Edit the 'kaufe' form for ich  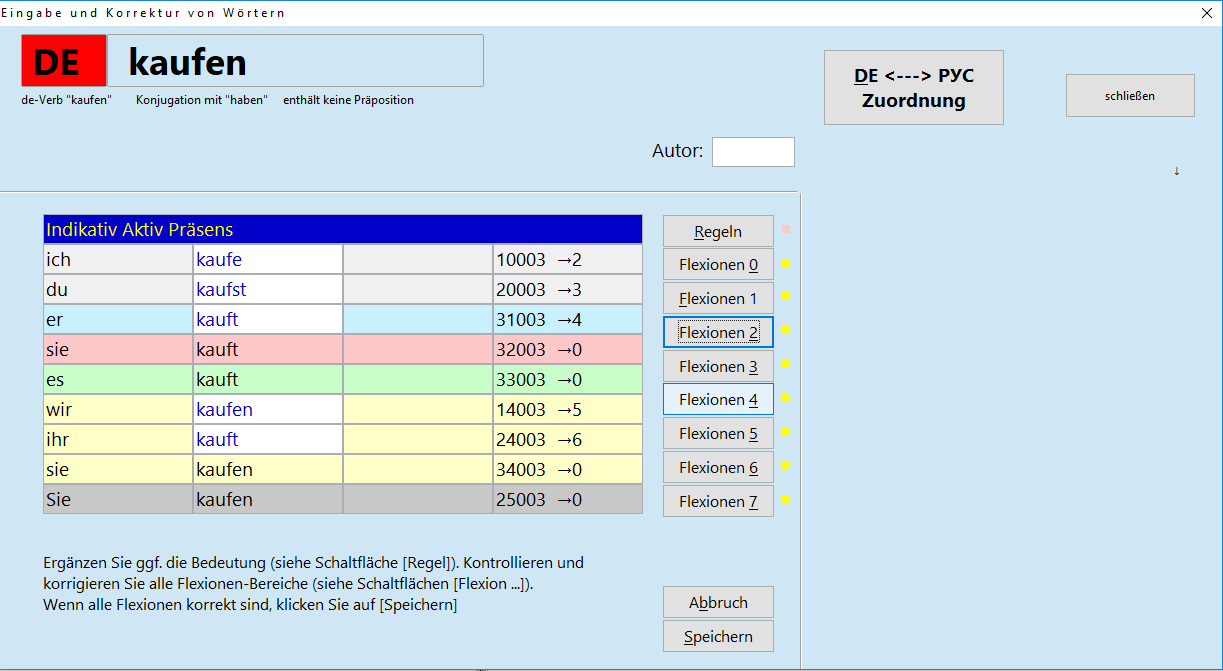coord(267,260)
